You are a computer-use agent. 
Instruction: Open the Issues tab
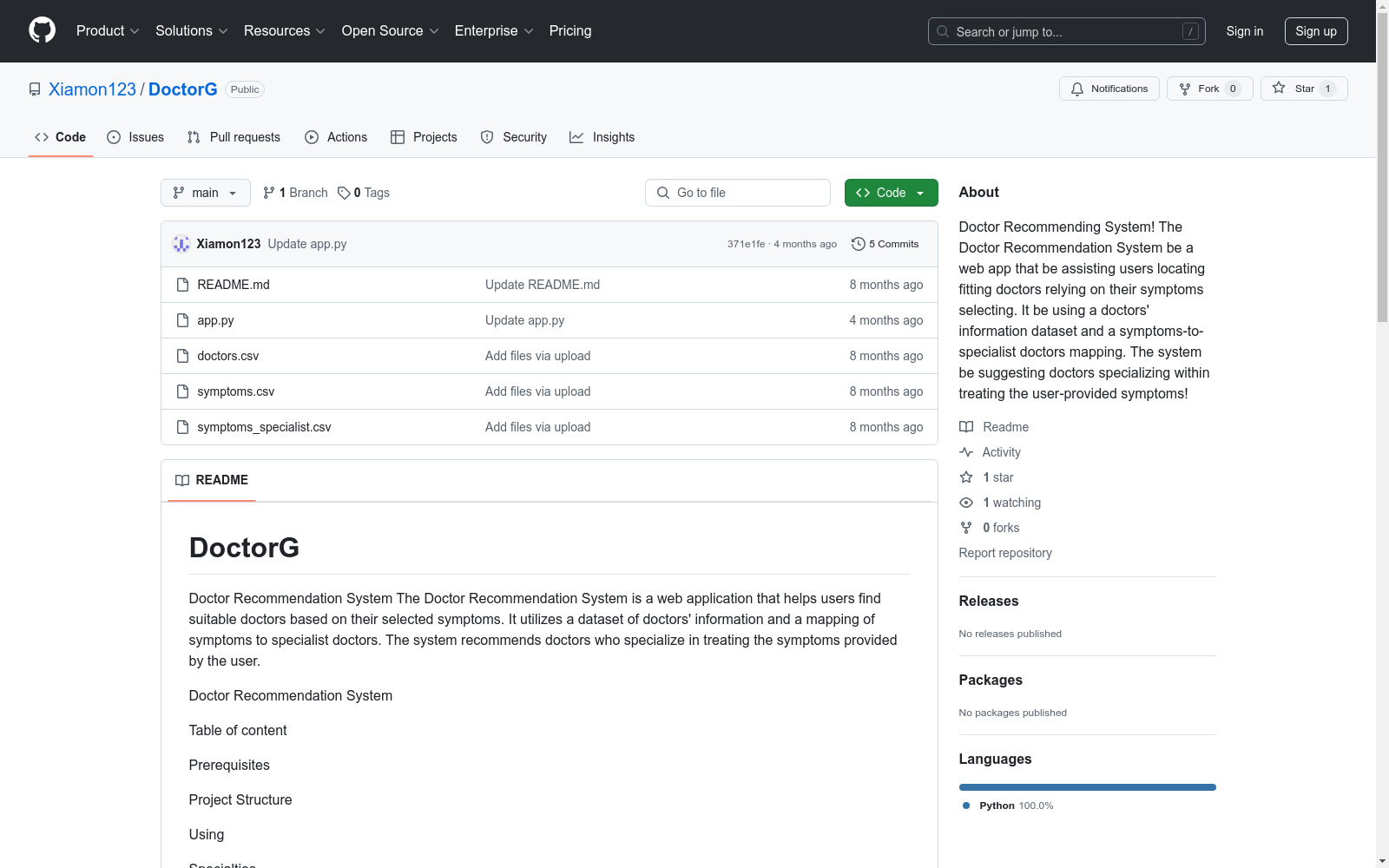[x=135, y=137]
